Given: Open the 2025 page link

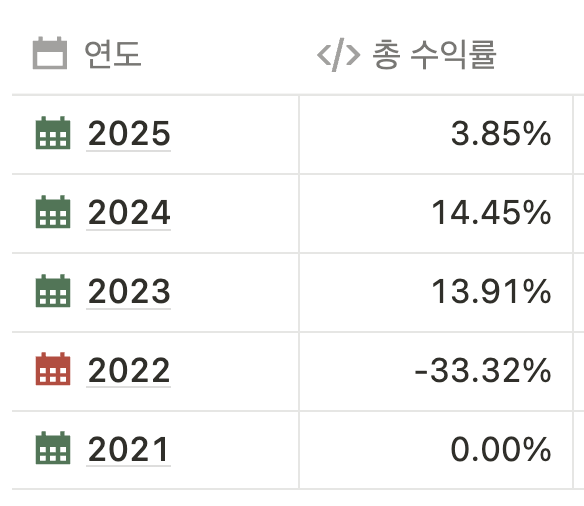Looking at the screenshot, I should (x=129, y=133).
